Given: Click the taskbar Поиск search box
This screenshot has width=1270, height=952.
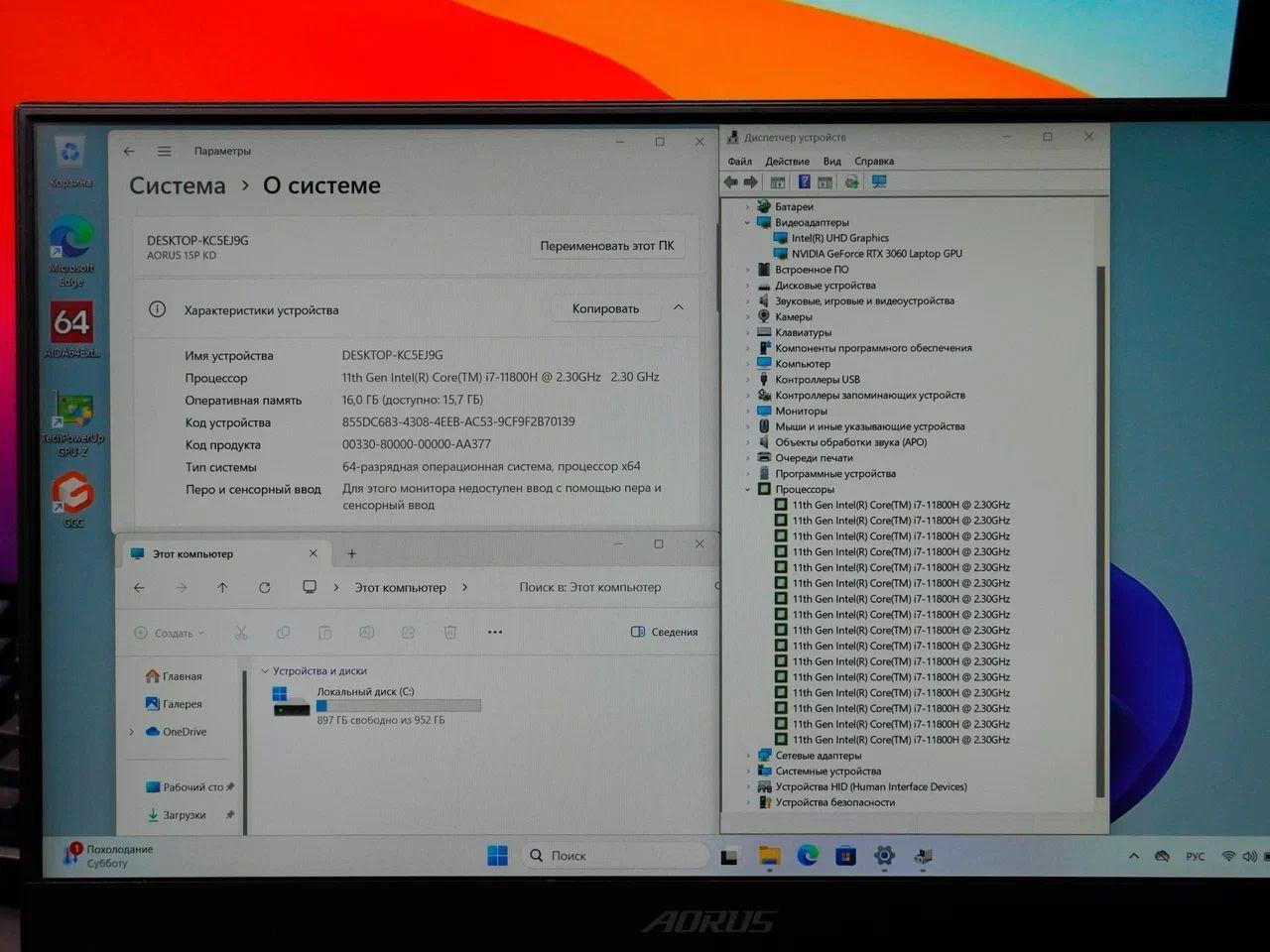Looking at the screenshot, I should (615, 855).
